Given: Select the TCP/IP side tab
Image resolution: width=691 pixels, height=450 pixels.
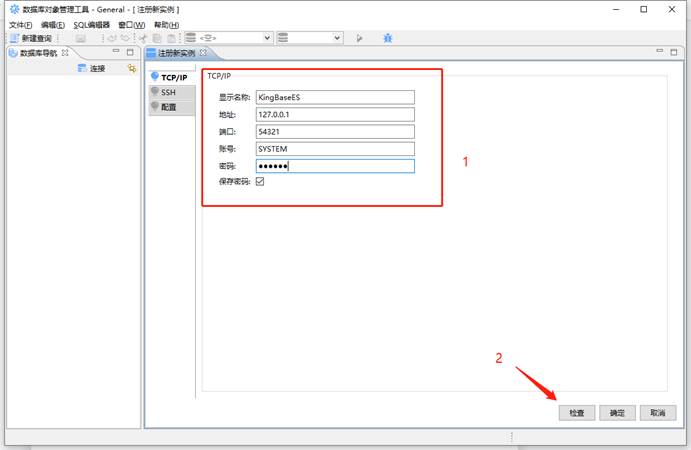Looking at the screenshot, I should (172, 77).
